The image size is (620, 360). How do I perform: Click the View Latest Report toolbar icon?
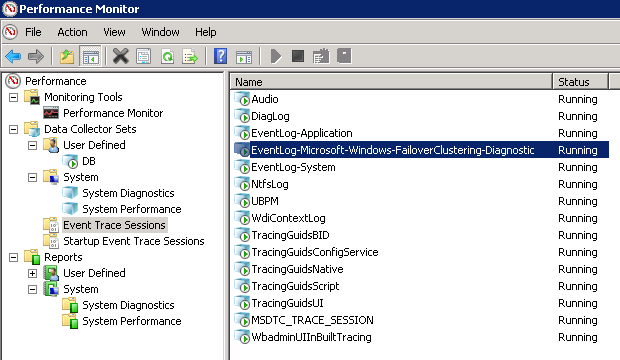tap(344, 57)
